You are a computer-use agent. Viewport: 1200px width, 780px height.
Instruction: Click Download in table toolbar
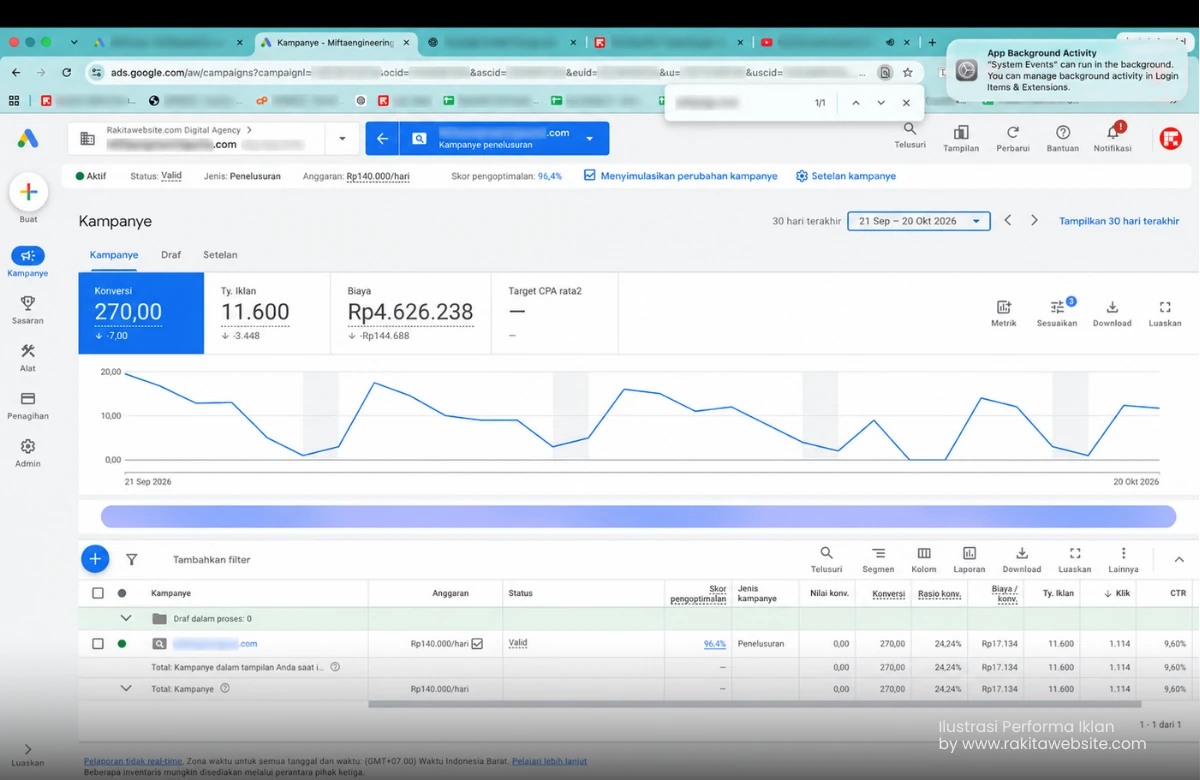(1022, 560)
